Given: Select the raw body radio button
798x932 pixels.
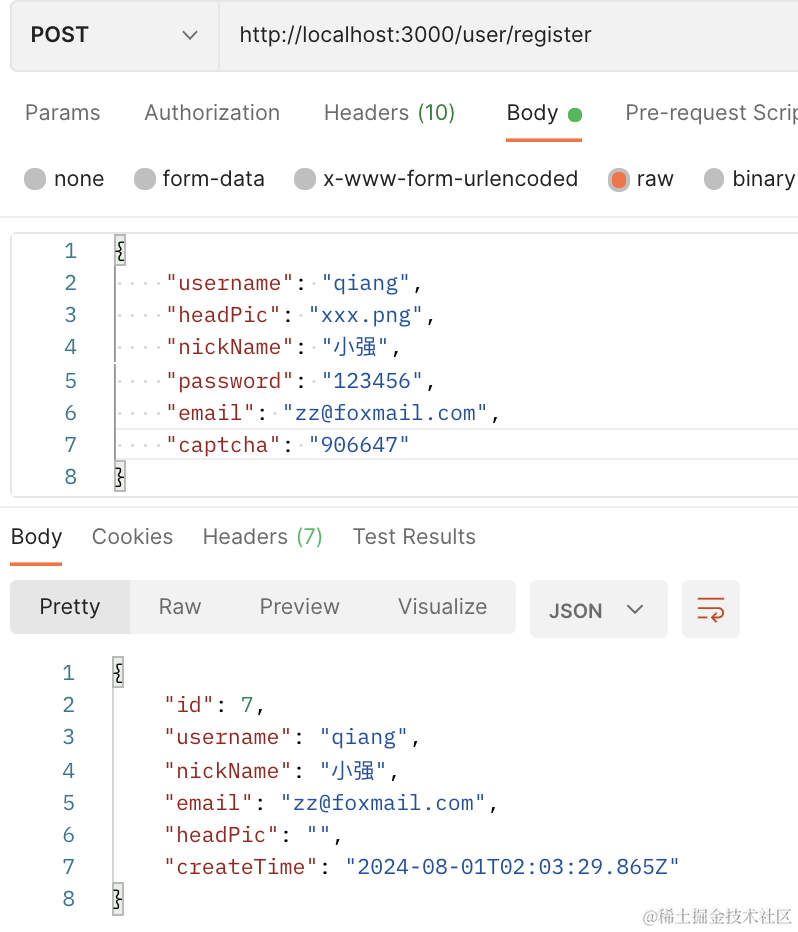Looking at the screenshot, I should click(619, 180).
